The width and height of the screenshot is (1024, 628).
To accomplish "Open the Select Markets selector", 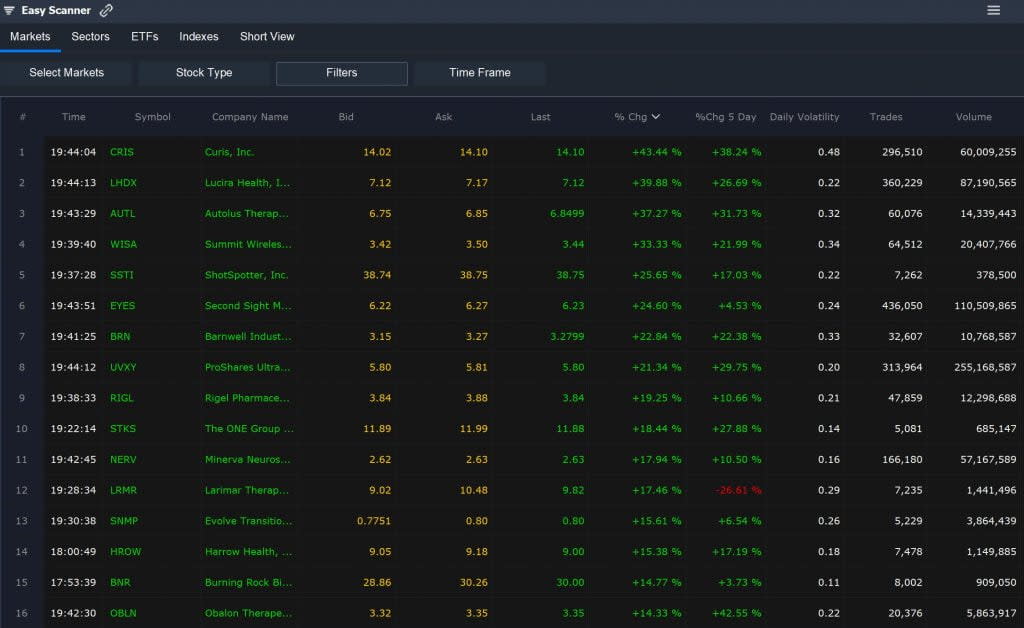I will pos(67,72).
